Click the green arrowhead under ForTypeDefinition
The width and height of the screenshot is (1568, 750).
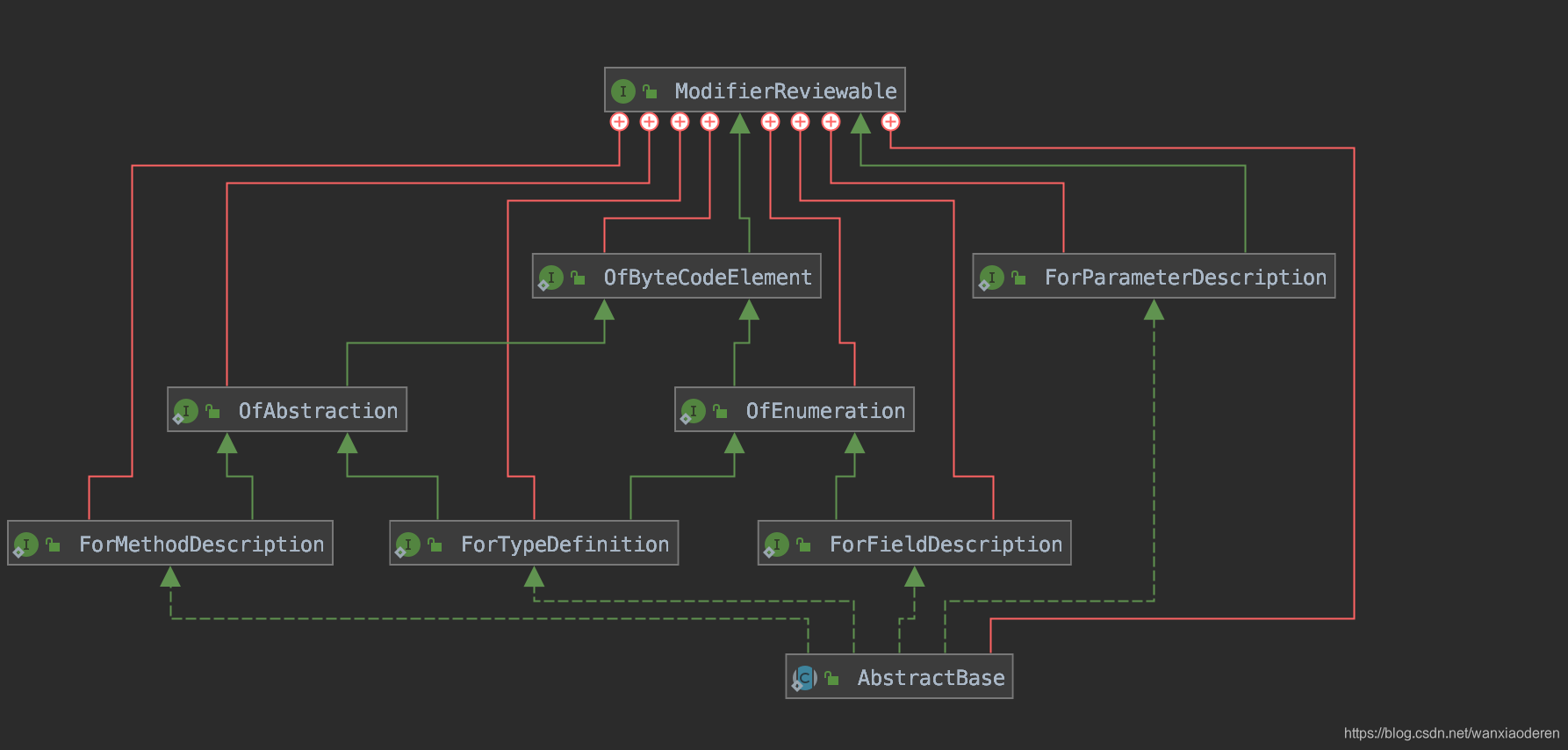pos(534,576)
